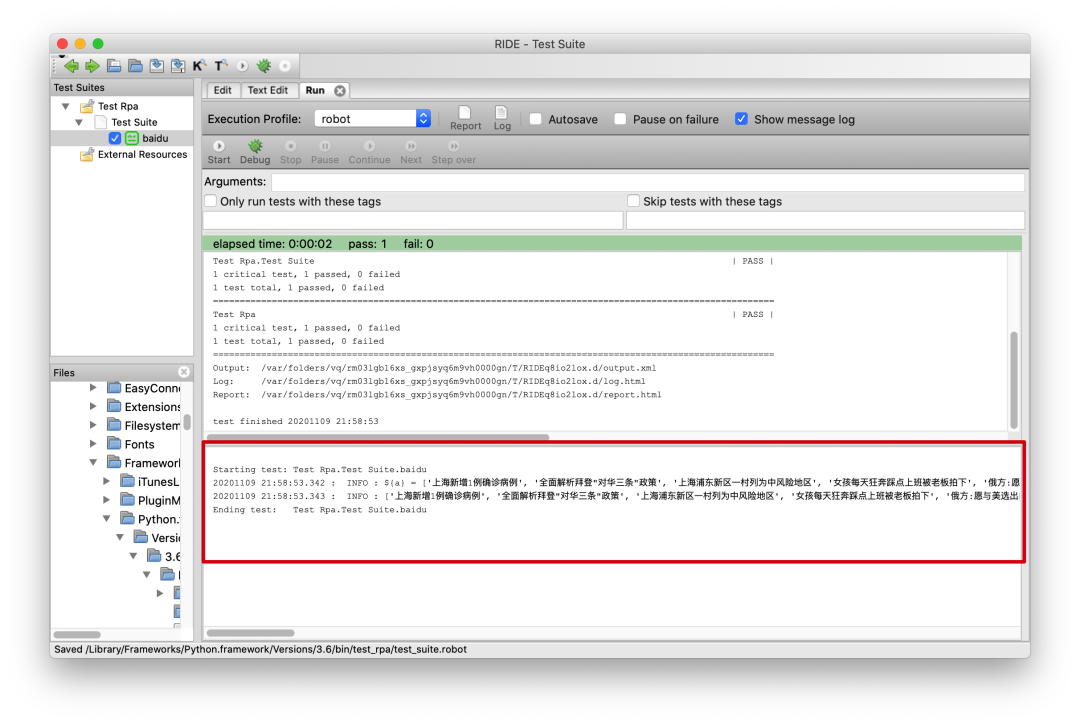Click the output console horizontal scrollbar
The image size is (1080, 724).
[377, 437]
